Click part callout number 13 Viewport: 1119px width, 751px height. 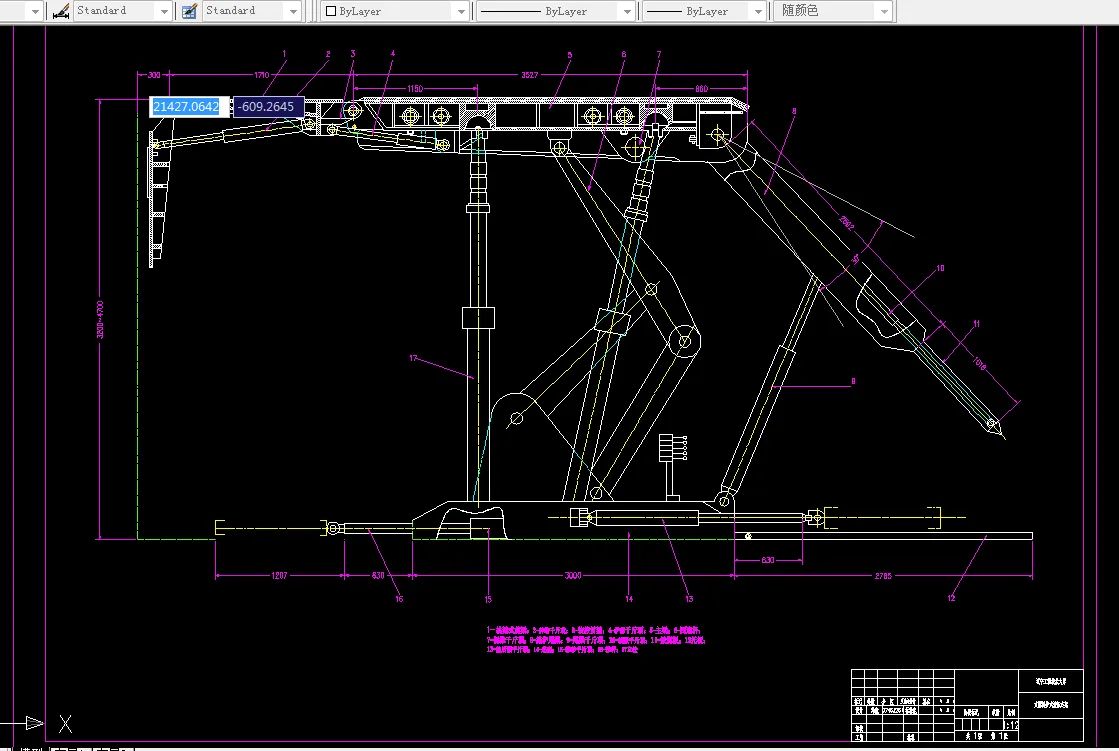(689, 599)
